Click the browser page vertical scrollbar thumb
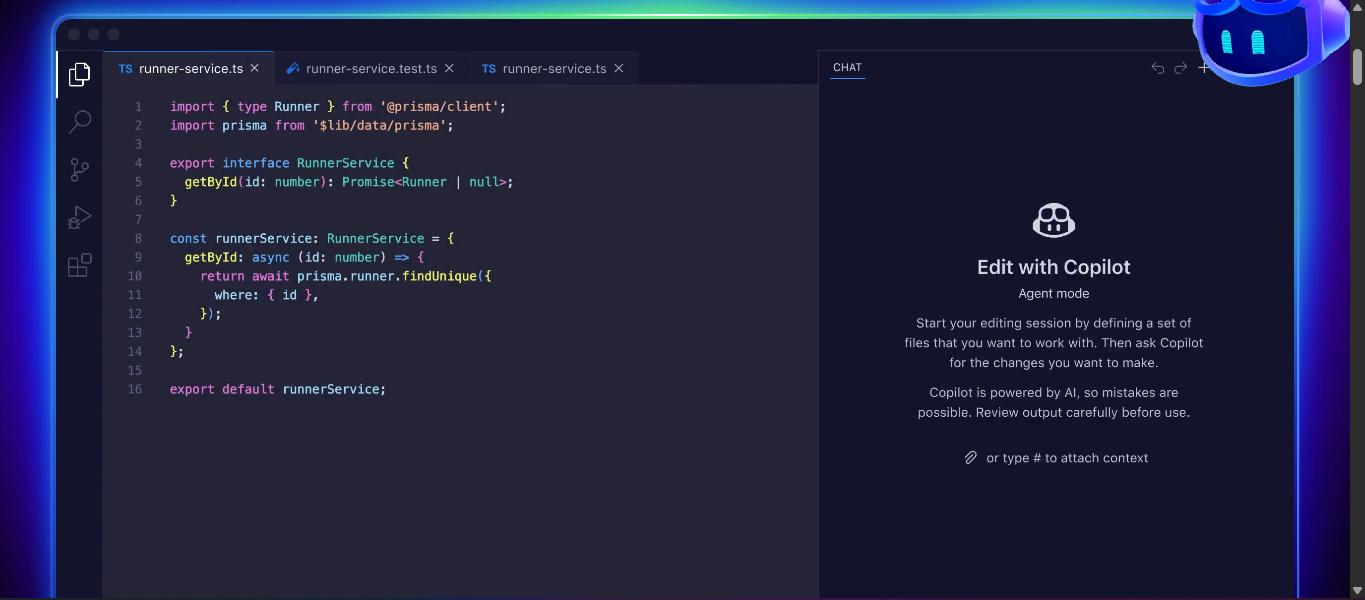The height and width of the screenshot is (600, 1365). pos(1357,68)
